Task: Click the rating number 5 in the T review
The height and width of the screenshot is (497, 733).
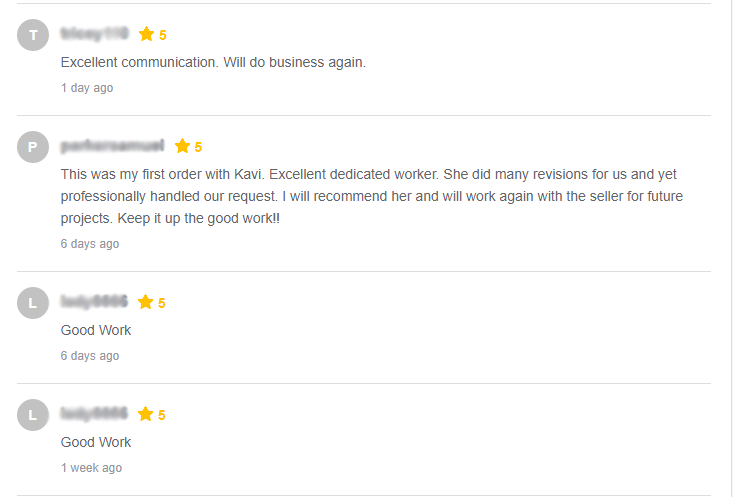Action: pos(163,36)
